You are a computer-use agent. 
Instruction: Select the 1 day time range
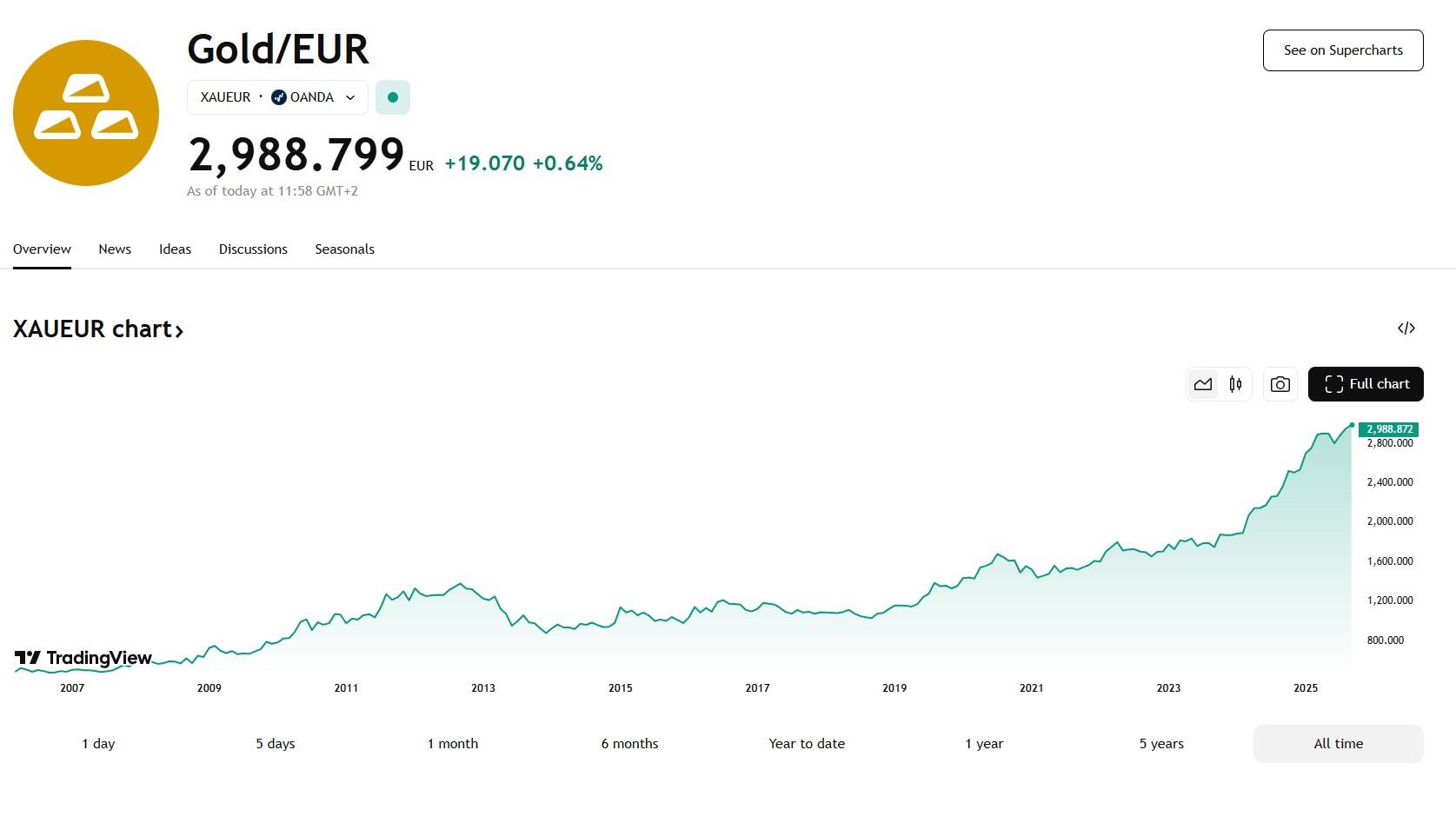(98, 744)
